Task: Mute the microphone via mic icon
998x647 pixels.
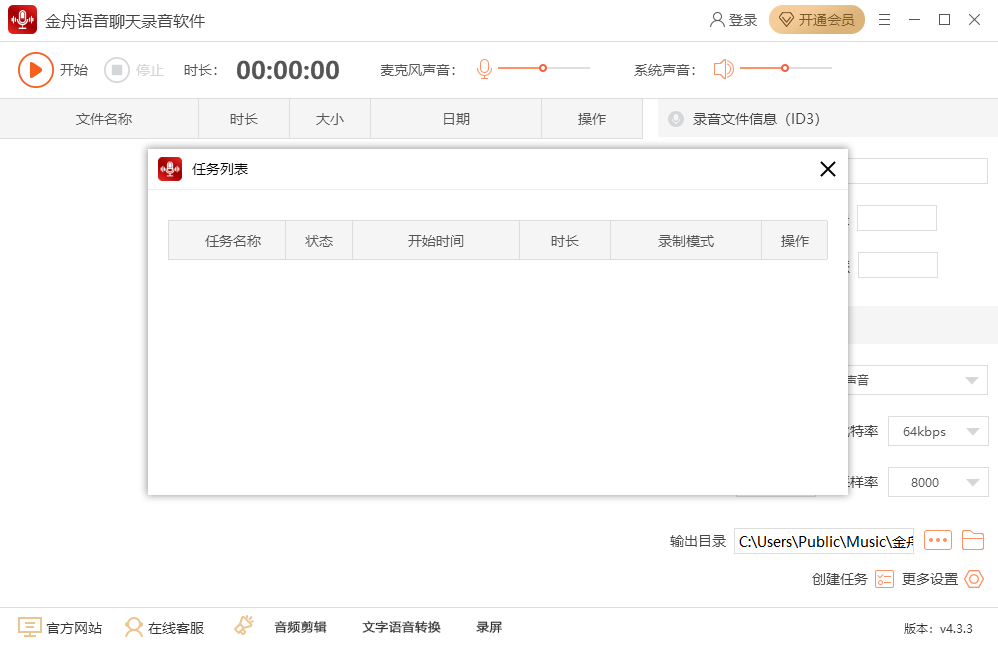Action: 484,69
